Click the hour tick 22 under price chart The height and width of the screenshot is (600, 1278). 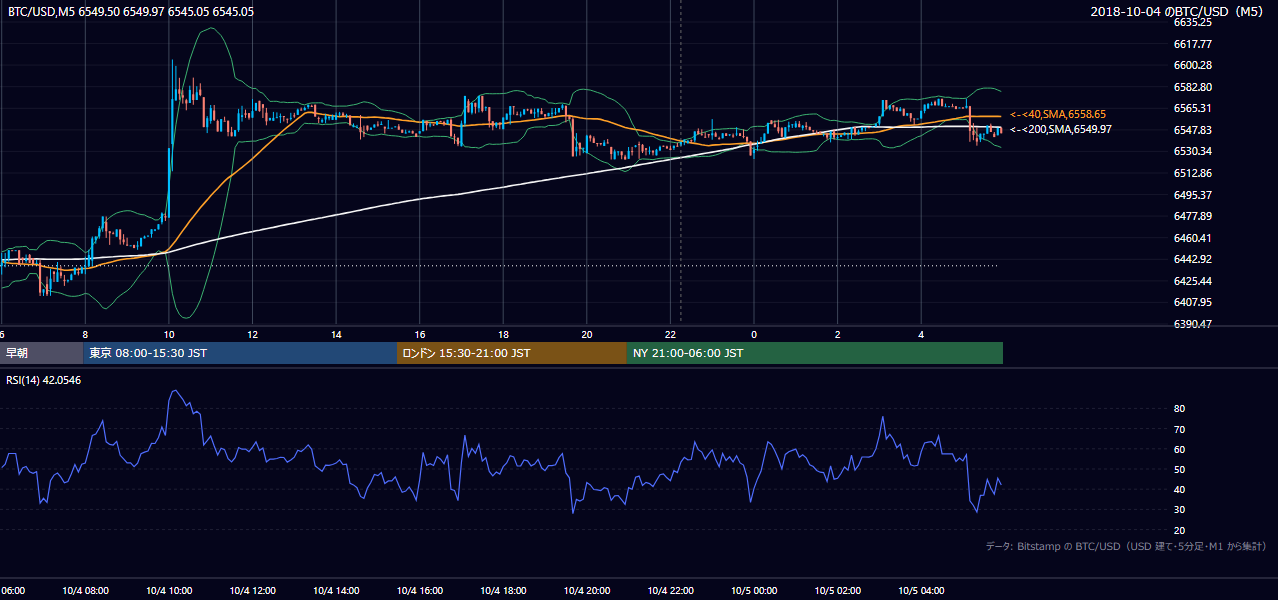(x=671, y=335)
